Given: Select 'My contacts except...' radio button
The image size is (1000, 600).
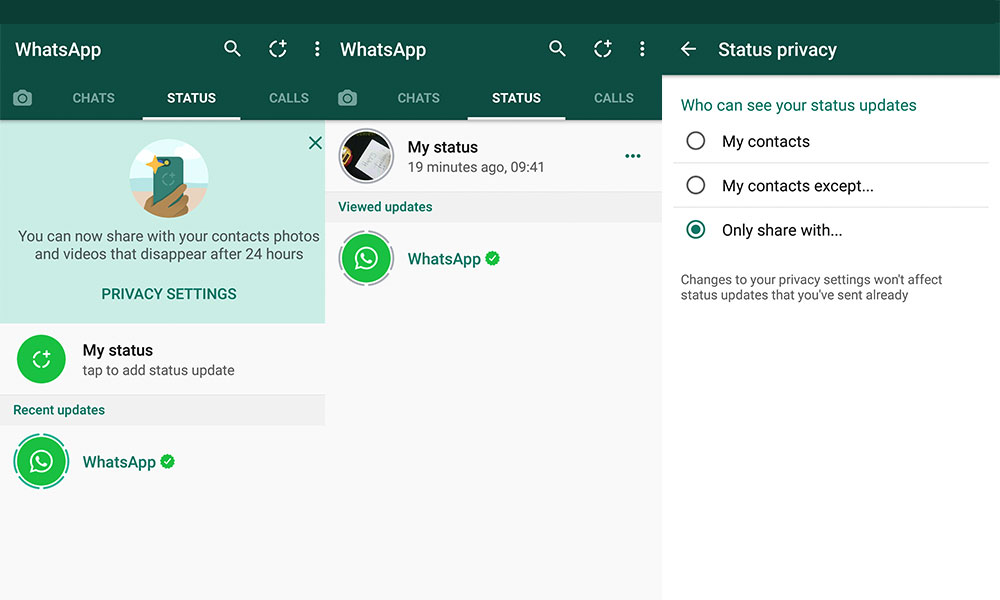Looking at the screenshot, I should click(x=696, y=185).
